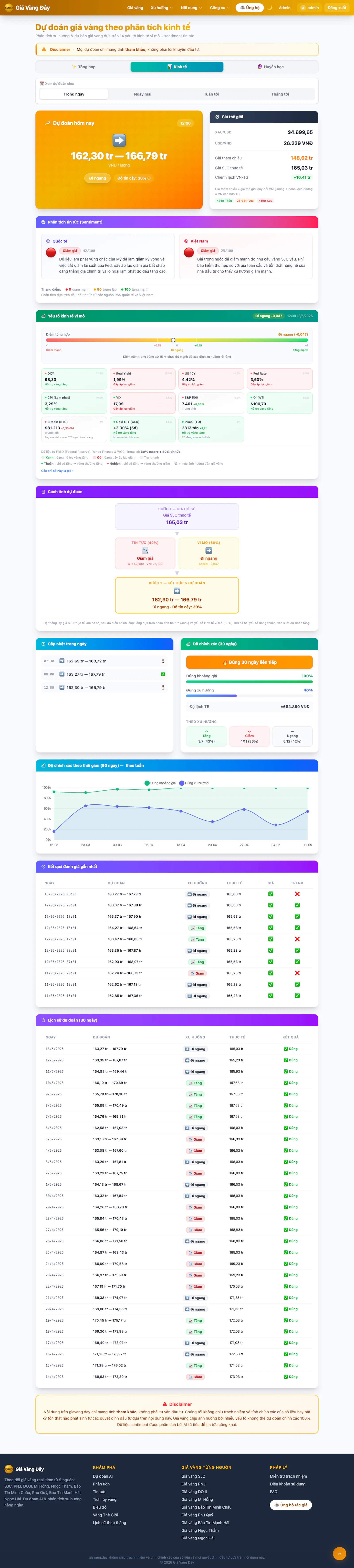The height and width of the screenshot is (1568, 354).
Task: Click the Phân tích tin tức header icon
Action: pyautogui.click(x=43, y=222)
